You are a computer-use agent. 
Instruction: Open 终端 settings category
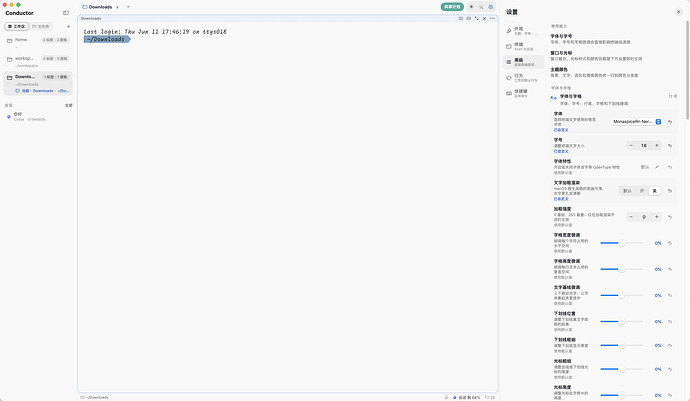523,46
